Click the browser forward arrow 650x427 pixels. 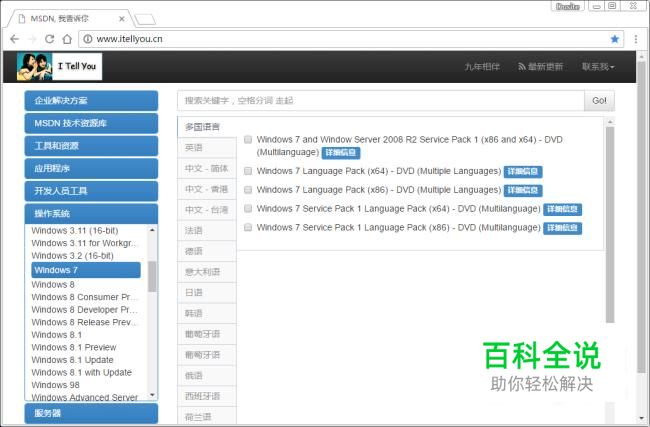pos(32,39)
